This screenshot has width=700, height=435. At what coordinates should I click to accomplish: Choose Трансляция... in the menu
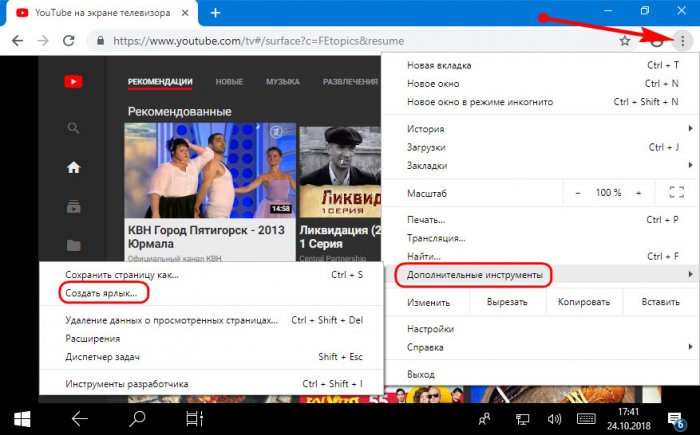click(x=542, y=238)
